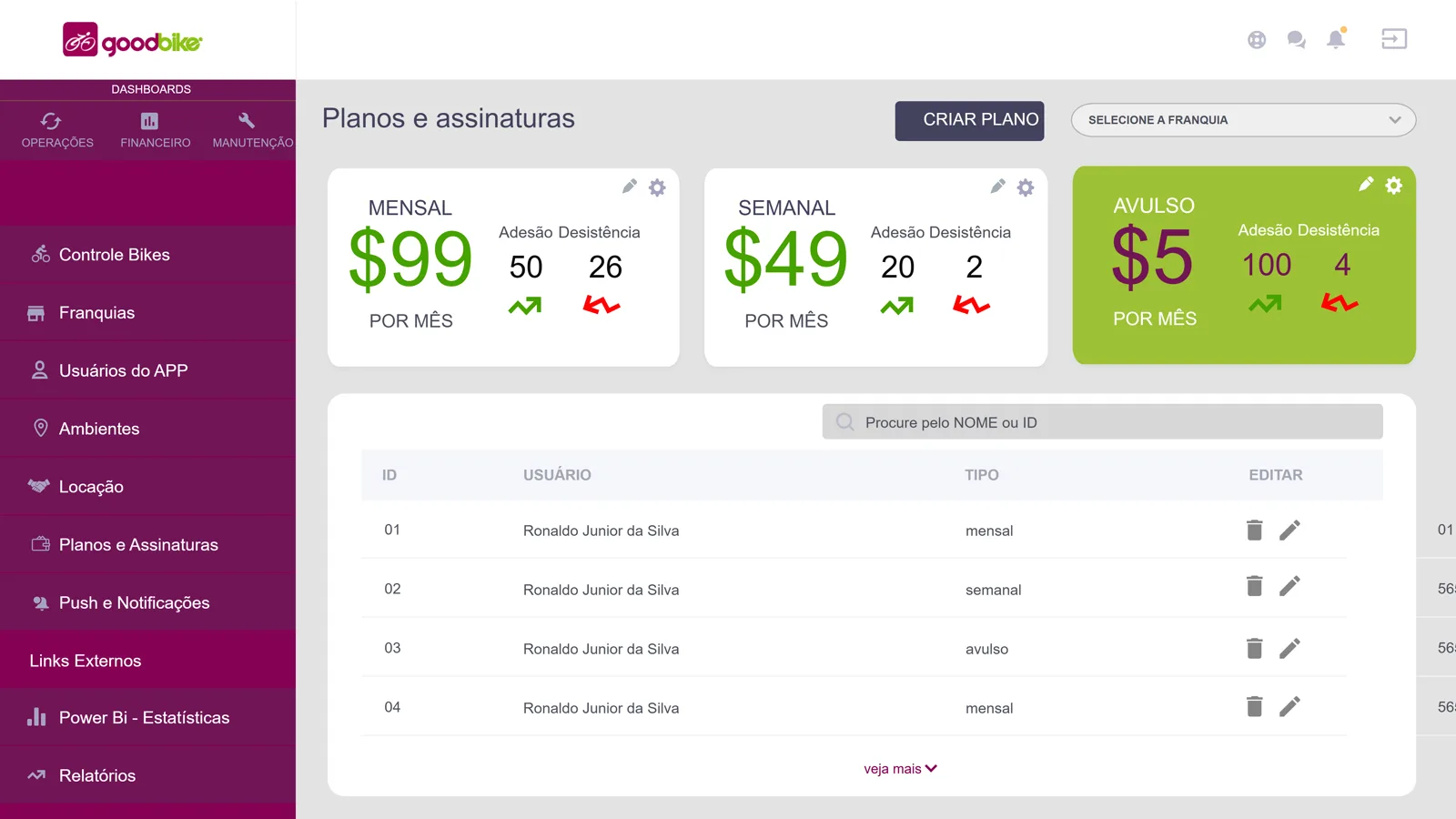This screenshot has width=1456, height=819.
Task: Edit row 04 with pencil icon
Action: 1289,706
